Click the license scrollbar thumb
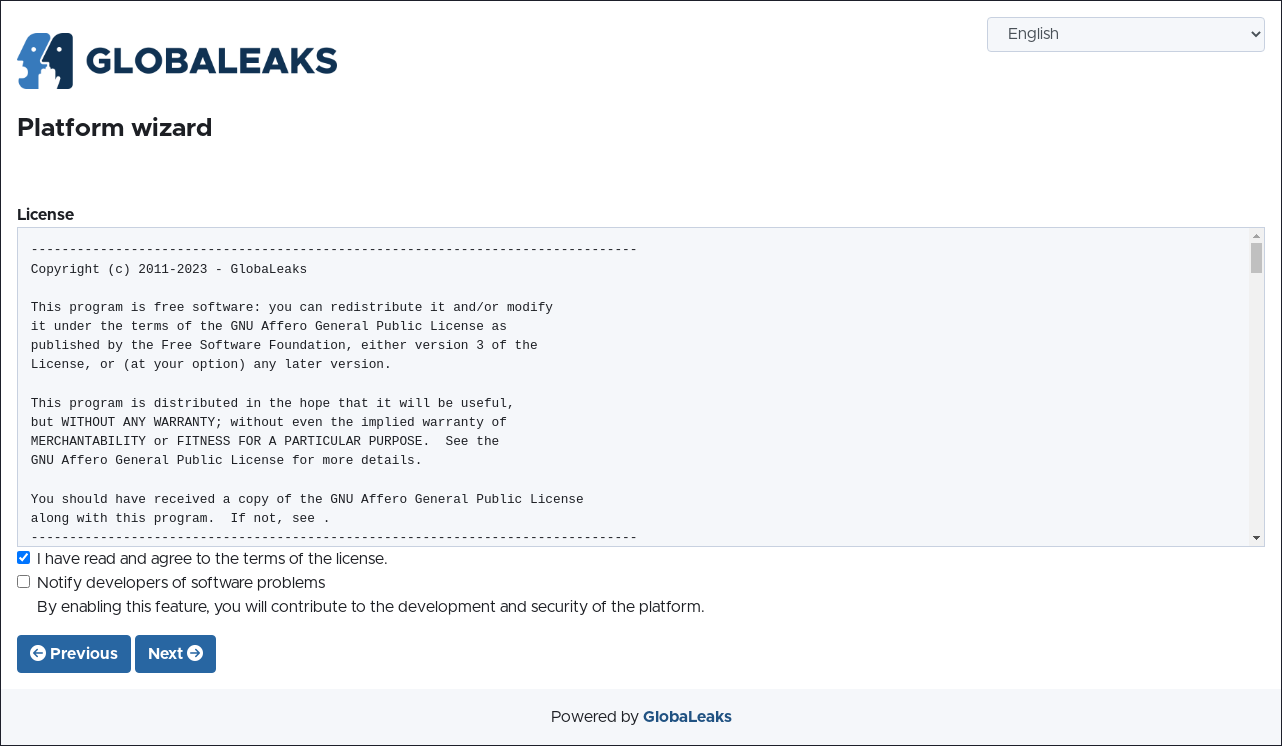Image resolution: width=1282 pixels, height=746 pixels. click(1256, 257)
